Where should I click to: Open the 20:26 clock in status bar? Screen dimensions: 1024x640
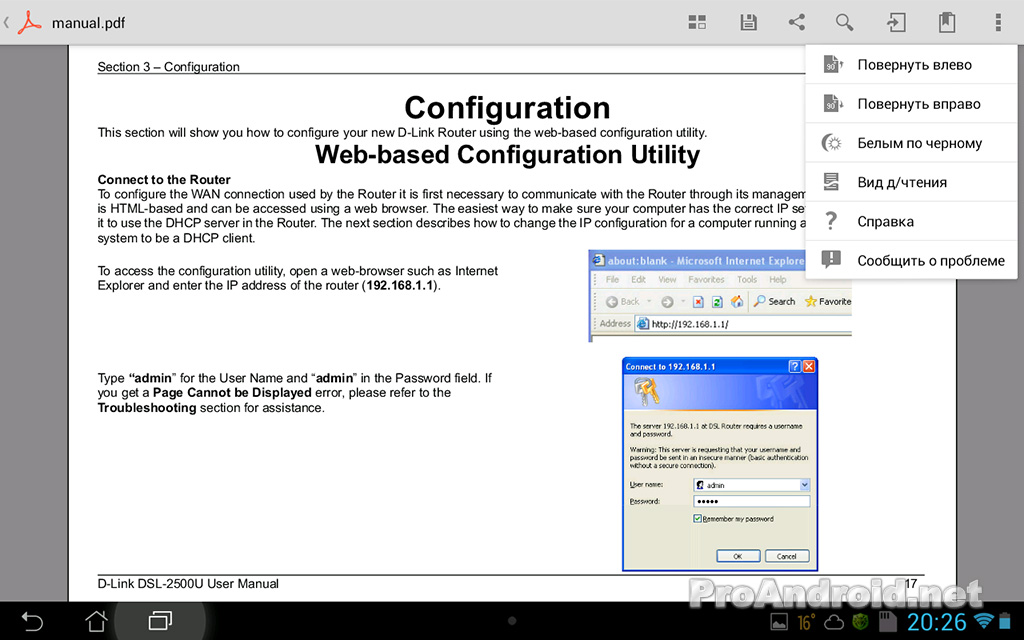tap(936, 622)
